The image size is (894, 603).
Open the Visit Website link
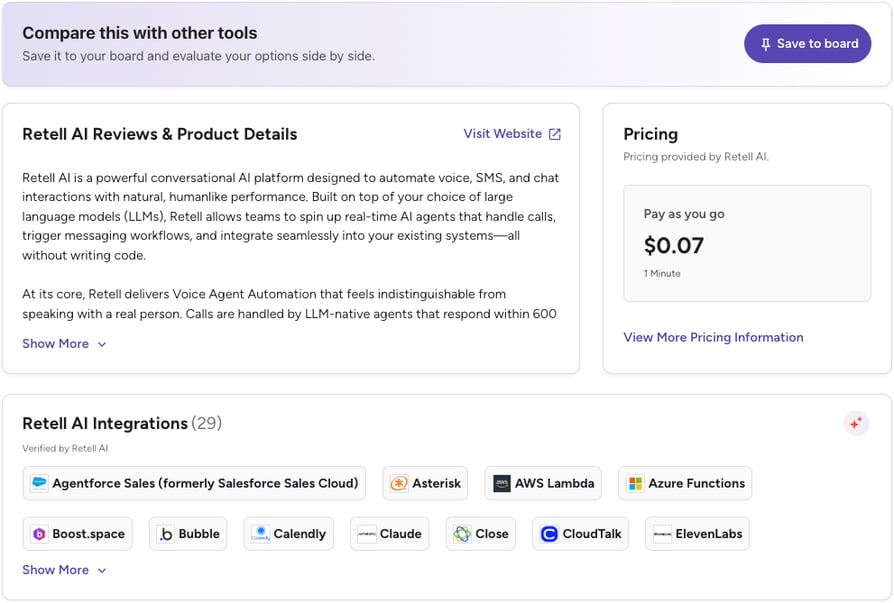pyautogui.click(x=511, y=134)
